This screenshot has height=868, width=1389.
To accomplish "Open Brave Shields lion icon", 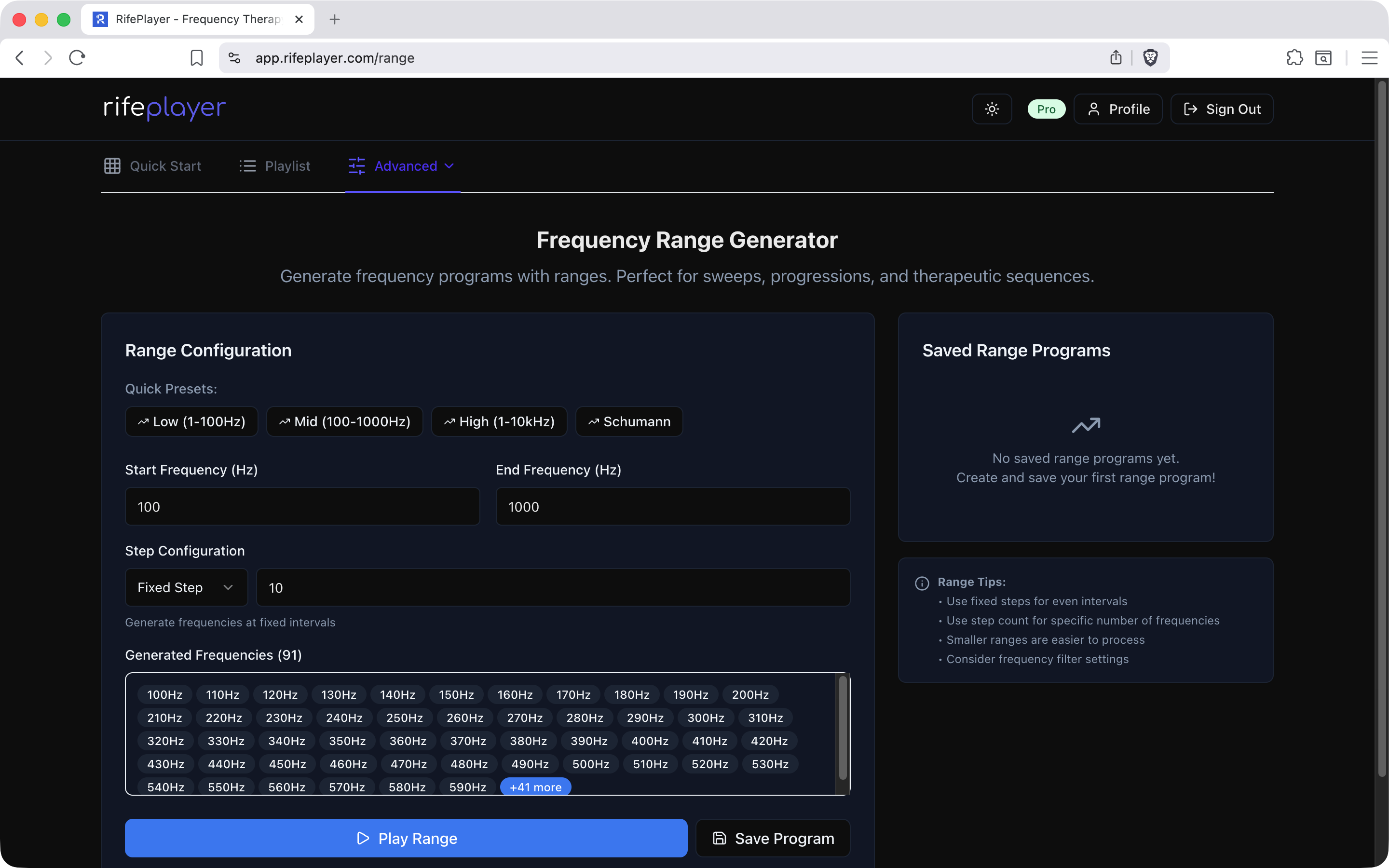I will [x=1150, y=57].
